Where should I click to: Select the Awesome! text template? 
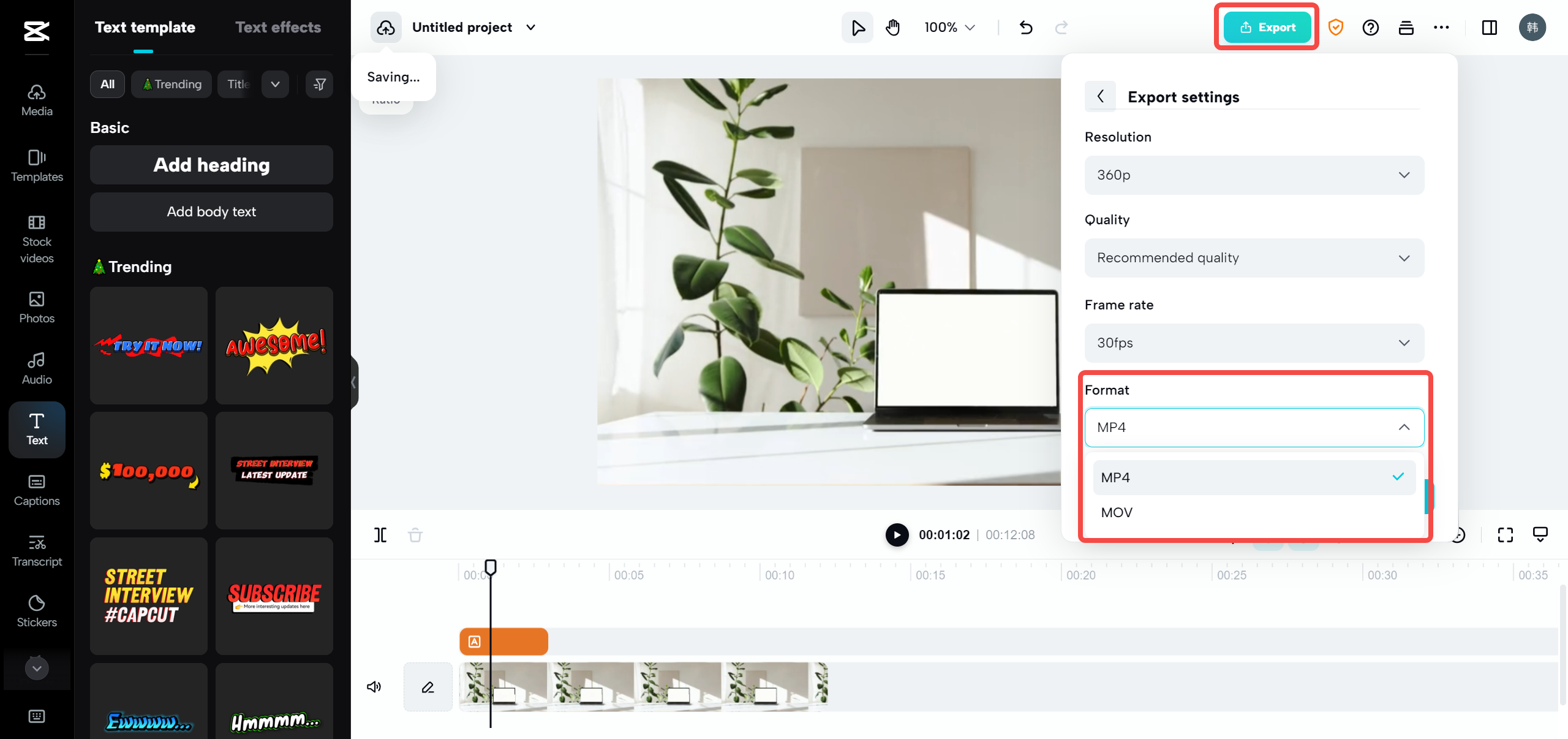tap(274, 346)
